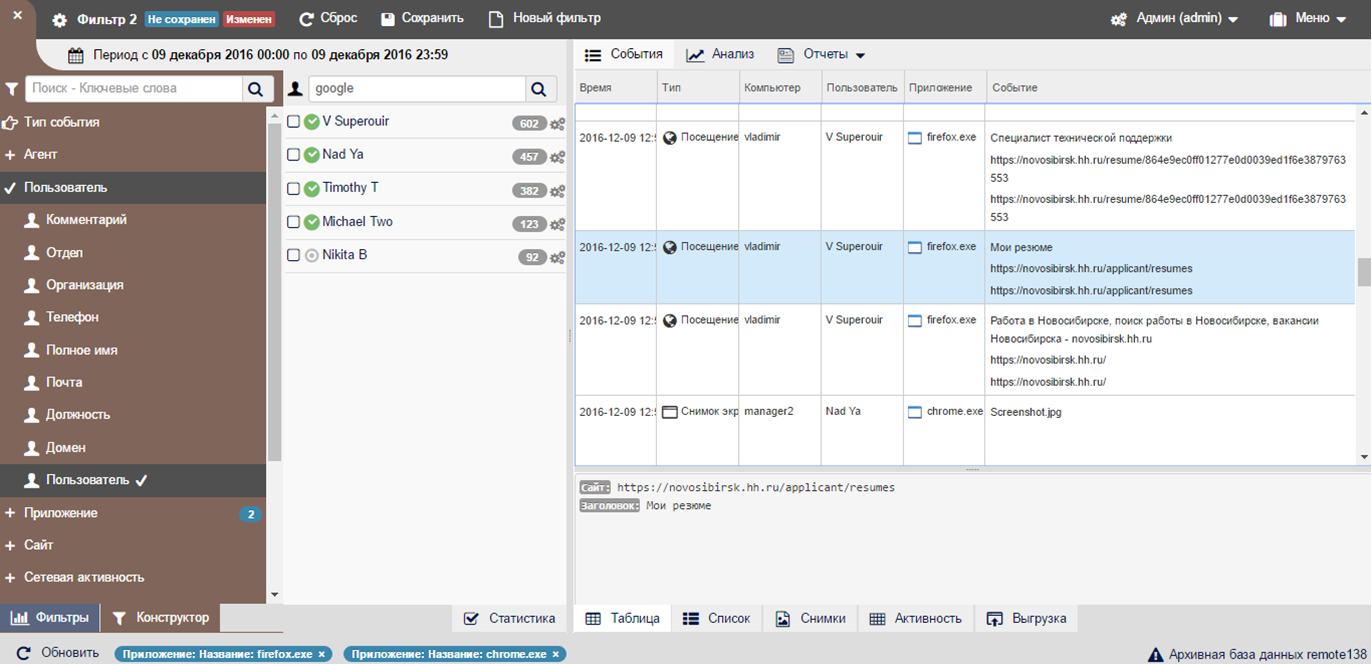The image size is (1372, 664).
Task: Open gears settings for Timothy T
Action: coord(557,191)
